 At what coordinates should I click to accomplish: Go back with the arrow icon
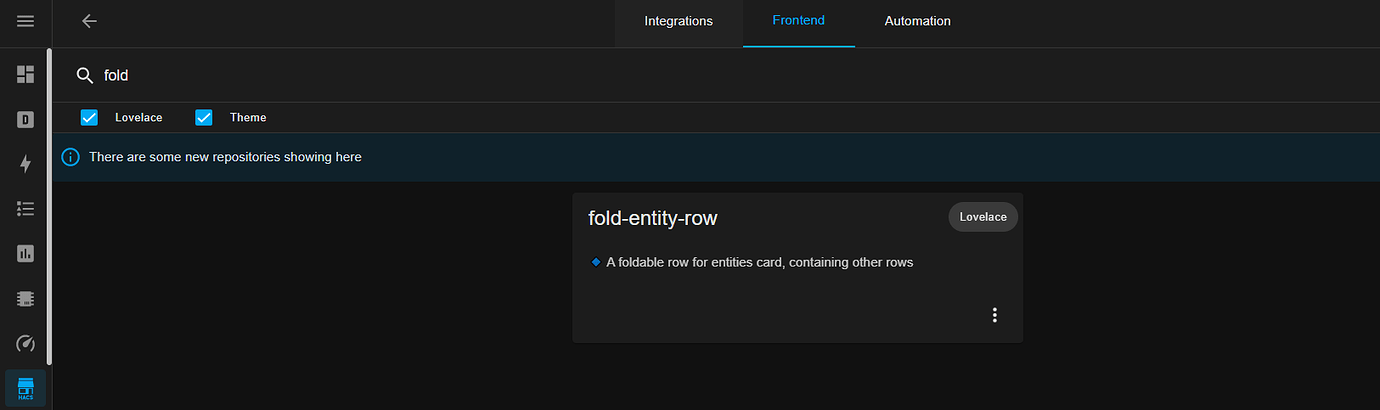pyautogui.click(x=90, y=21)
